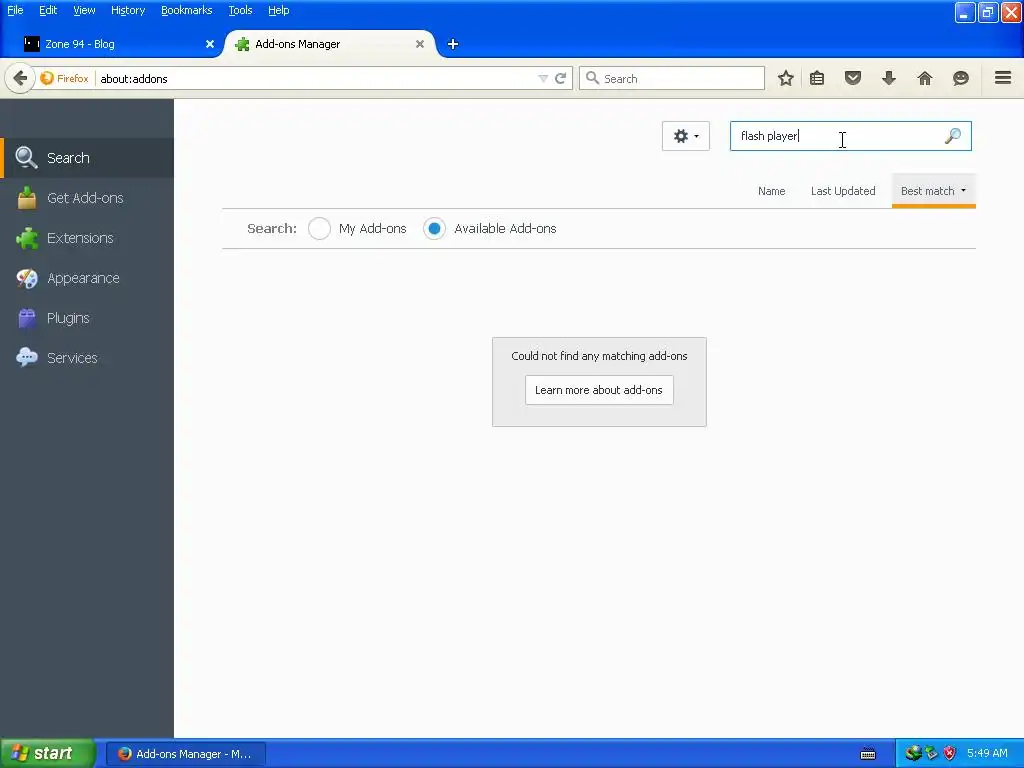Switch to the Add-ons Manager tab
This screenshot has width=1024, height=768.
[330, 44]
